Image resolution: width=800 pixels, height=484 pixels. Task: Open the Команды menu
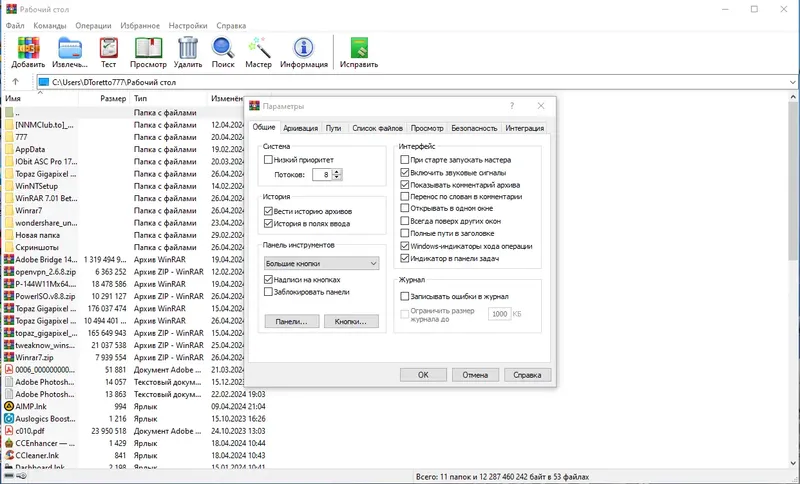click(x=49, y=26)
